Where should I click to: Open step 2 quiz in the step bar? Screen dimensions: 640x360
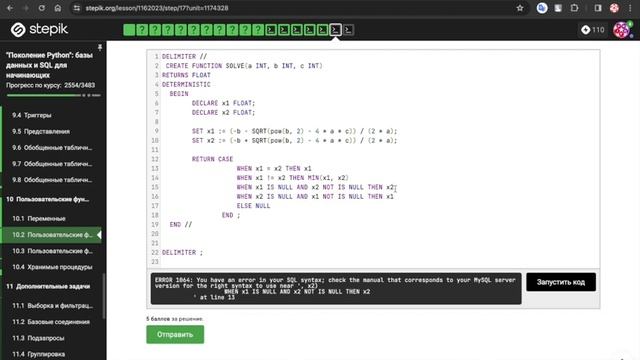point(142,30)
